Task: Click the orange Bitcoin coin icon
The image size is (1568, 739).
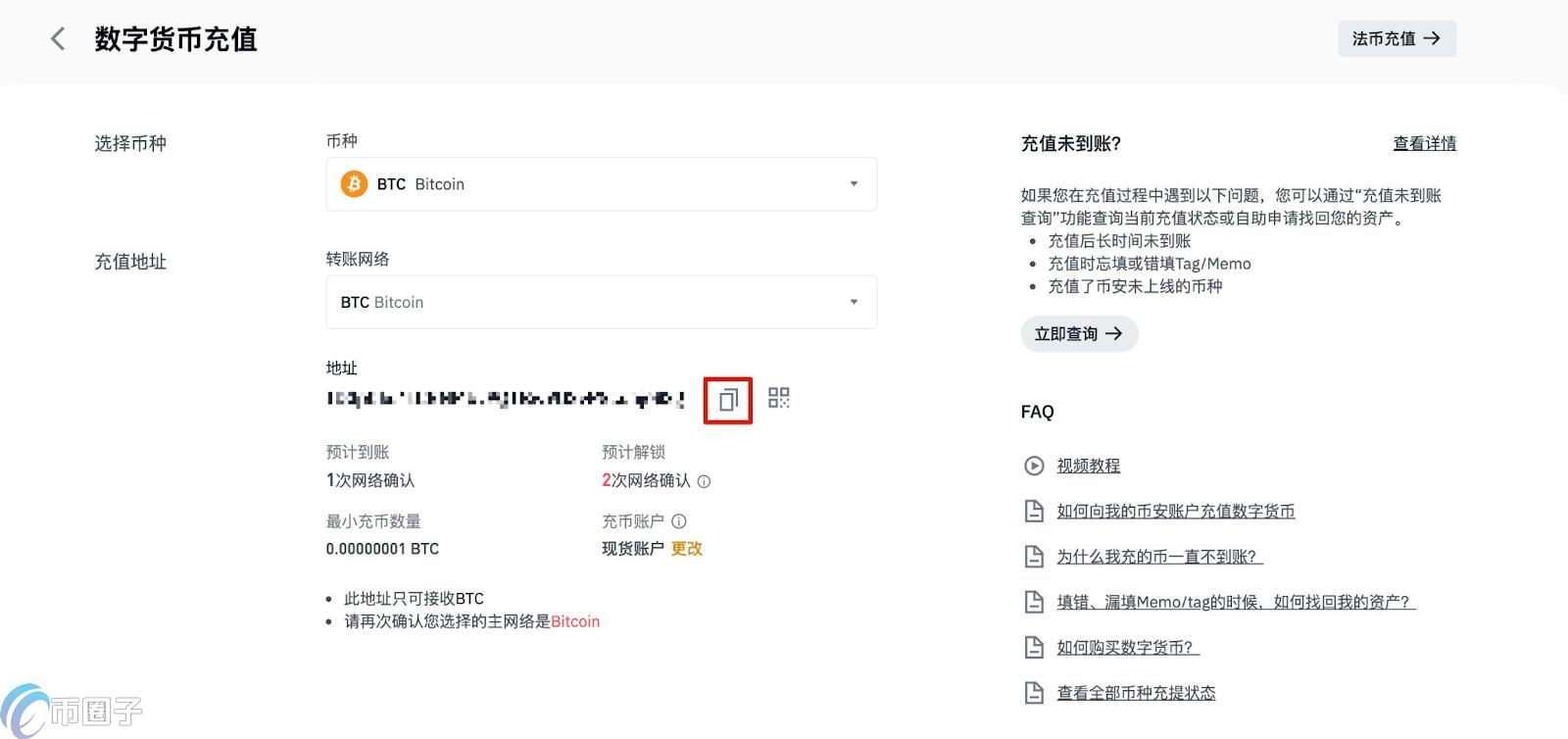Action: pyautogui.click(x=354, y=184)
